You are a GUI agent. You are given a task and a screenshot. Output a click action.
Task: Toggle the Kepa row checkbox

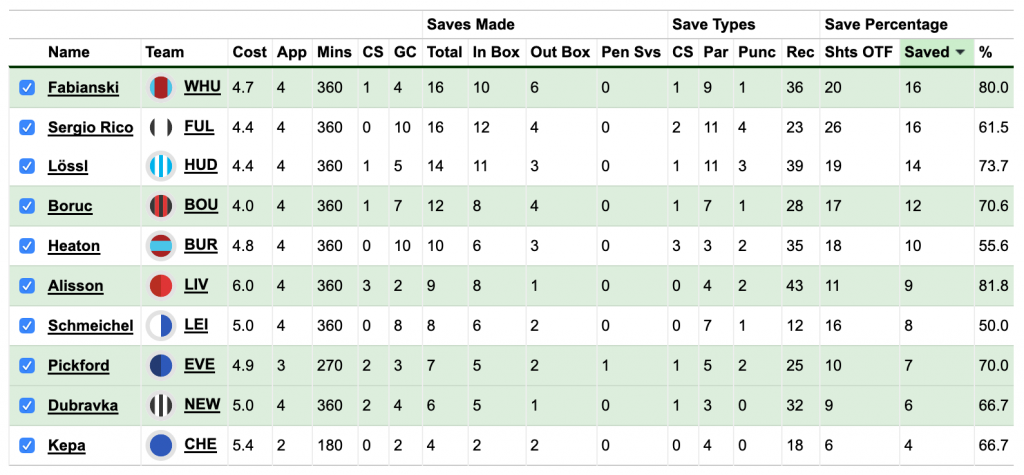(x=27, y=446)
